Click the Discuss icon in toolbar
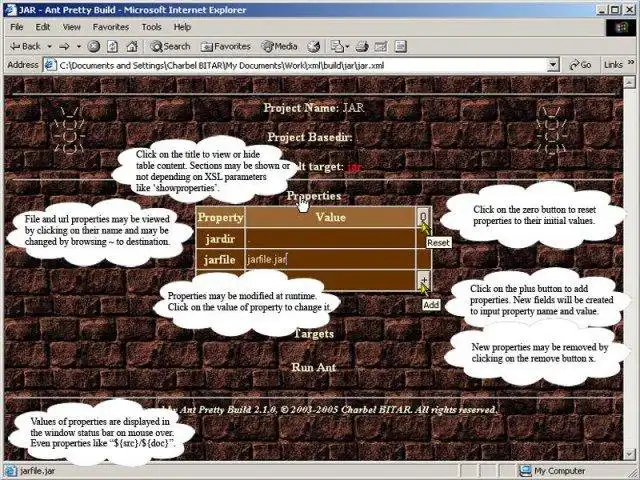The width and height of the screenshot is (640, 480). [x=401, y=47]
